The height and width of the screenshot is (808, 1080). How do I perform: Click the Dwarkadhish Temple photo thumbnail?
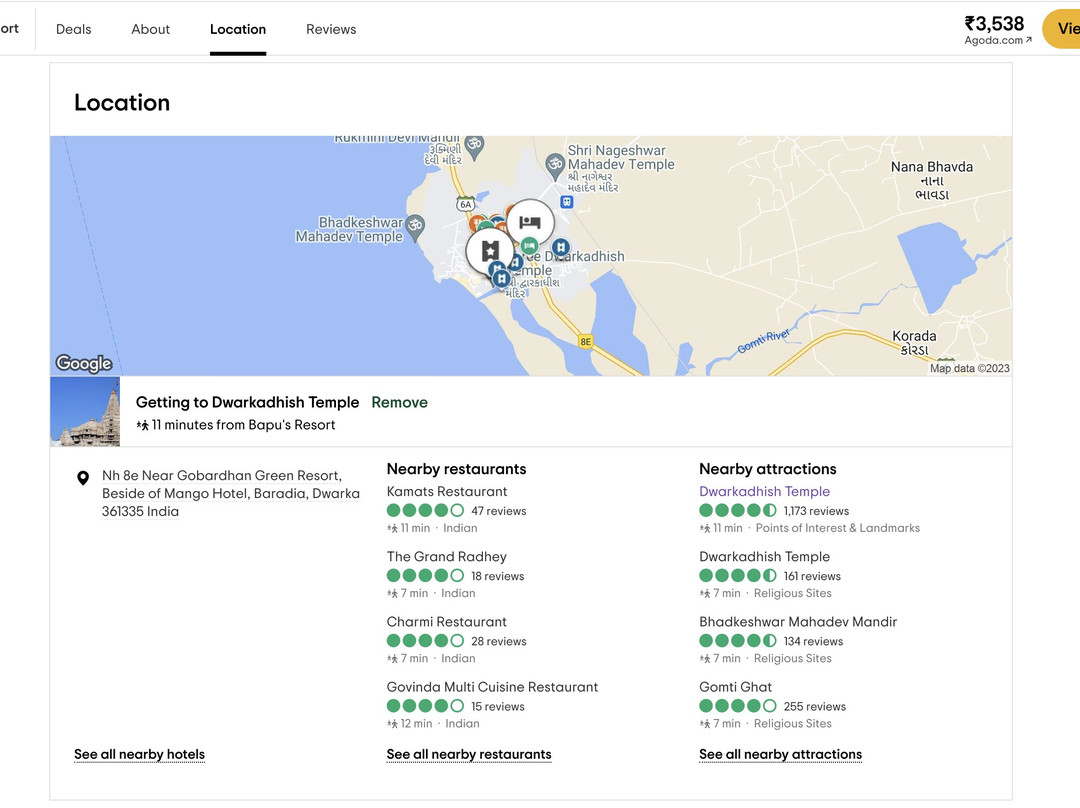click(x=85, y=412)
